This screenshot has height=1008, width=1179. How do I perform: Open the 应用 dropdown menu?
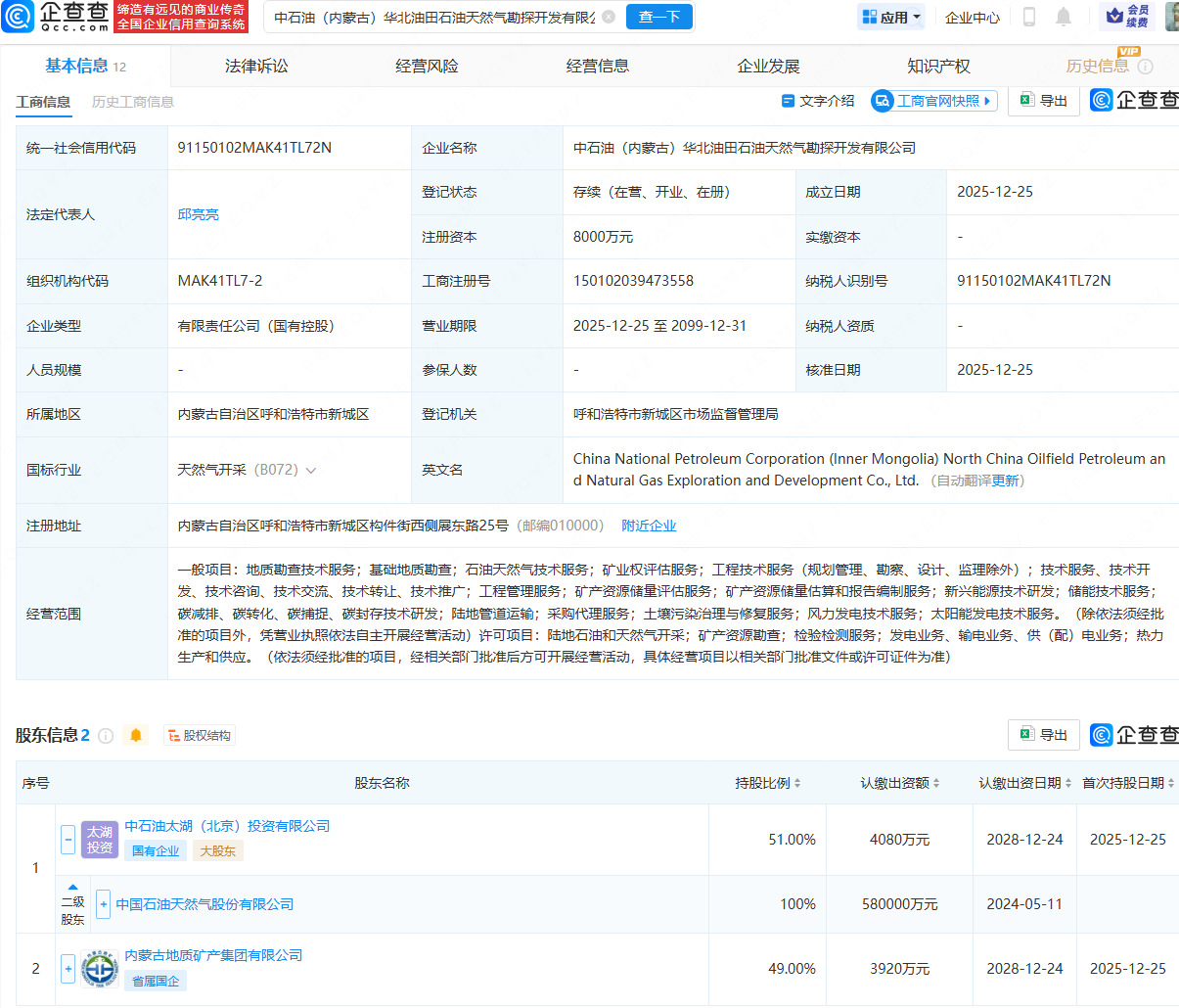(891, 17)
